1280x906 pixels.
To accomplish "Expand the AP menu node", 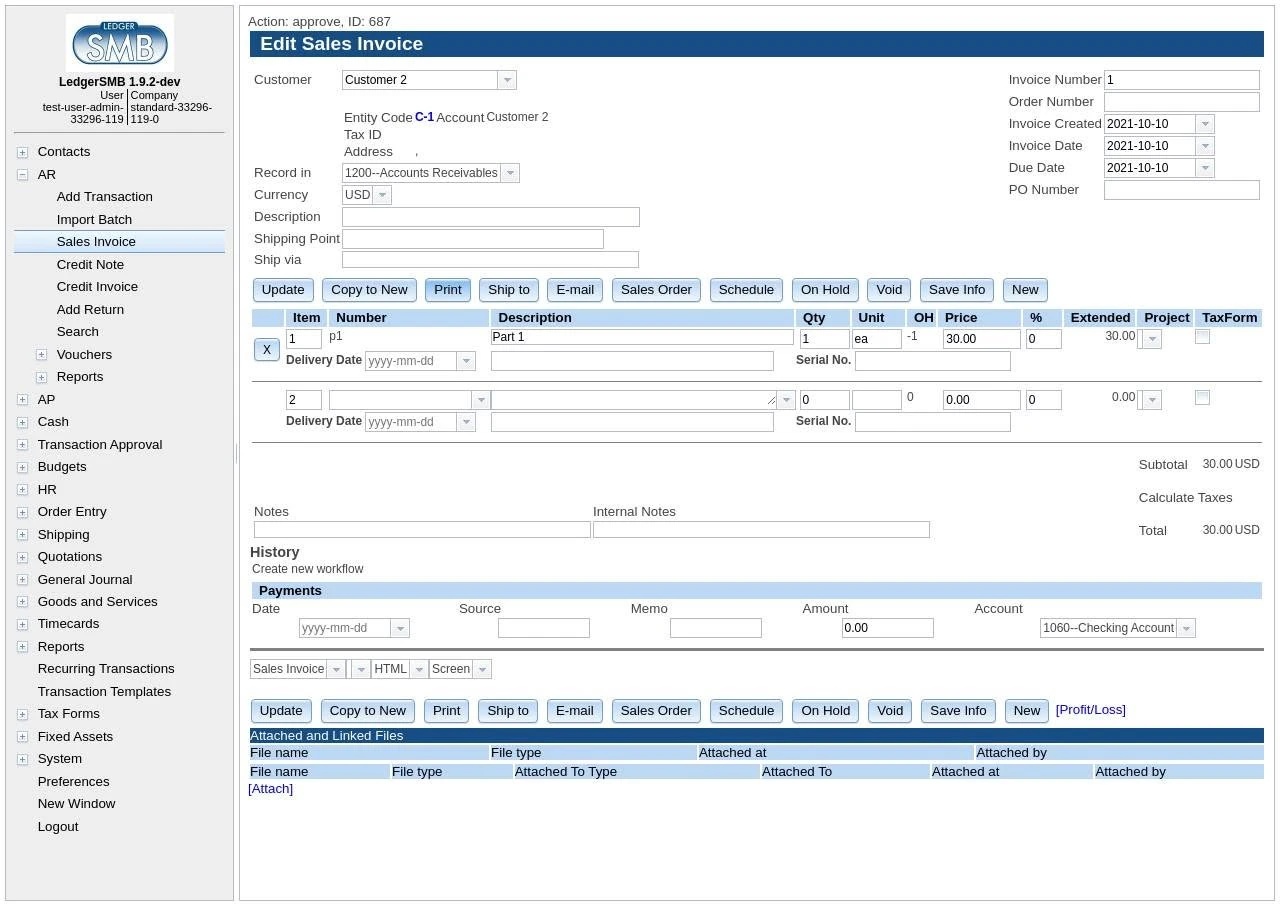I will coord(22,400).
